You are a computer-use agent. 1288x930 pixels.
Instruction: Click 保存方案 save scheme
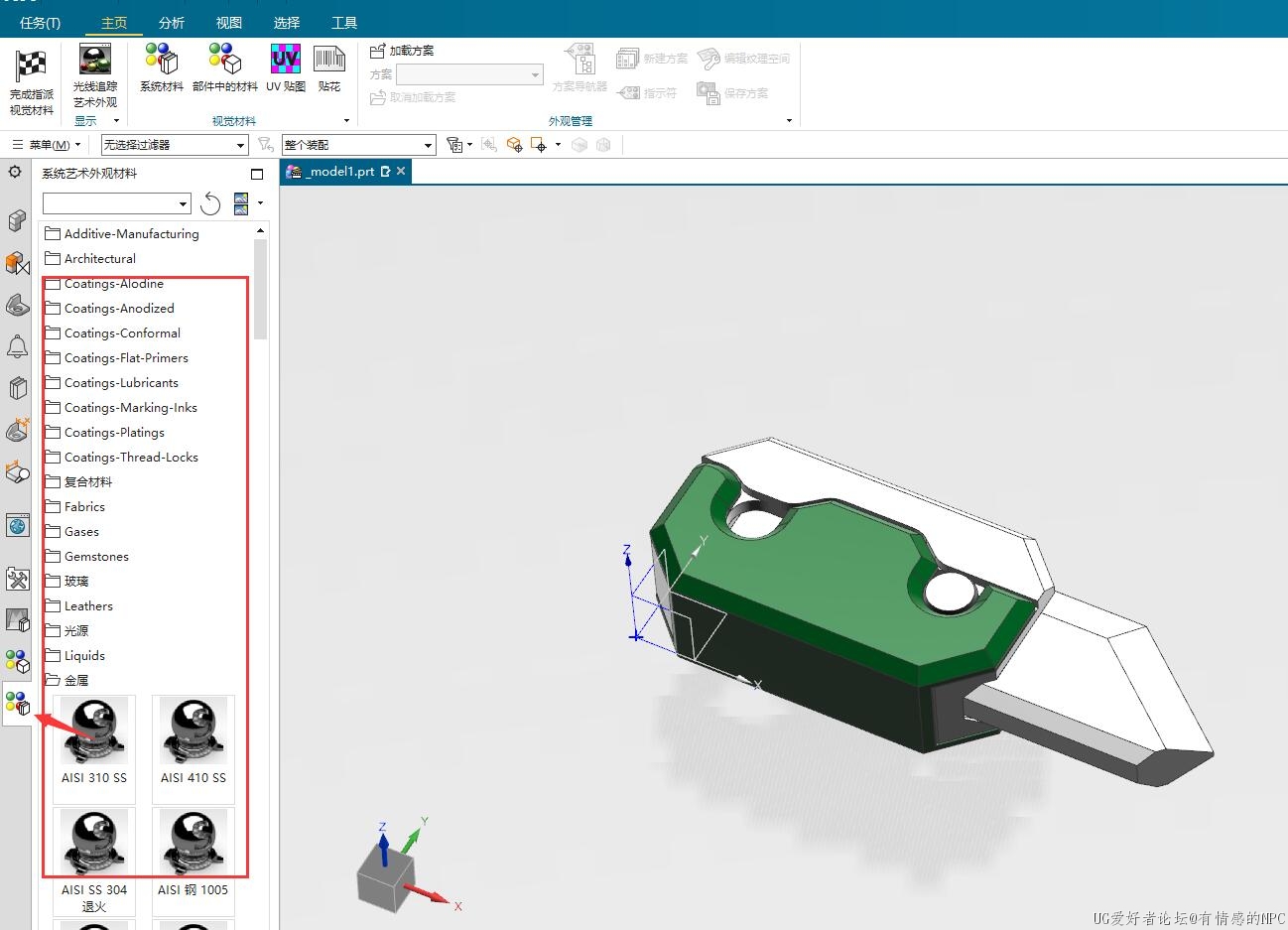(x=732, y=92)
